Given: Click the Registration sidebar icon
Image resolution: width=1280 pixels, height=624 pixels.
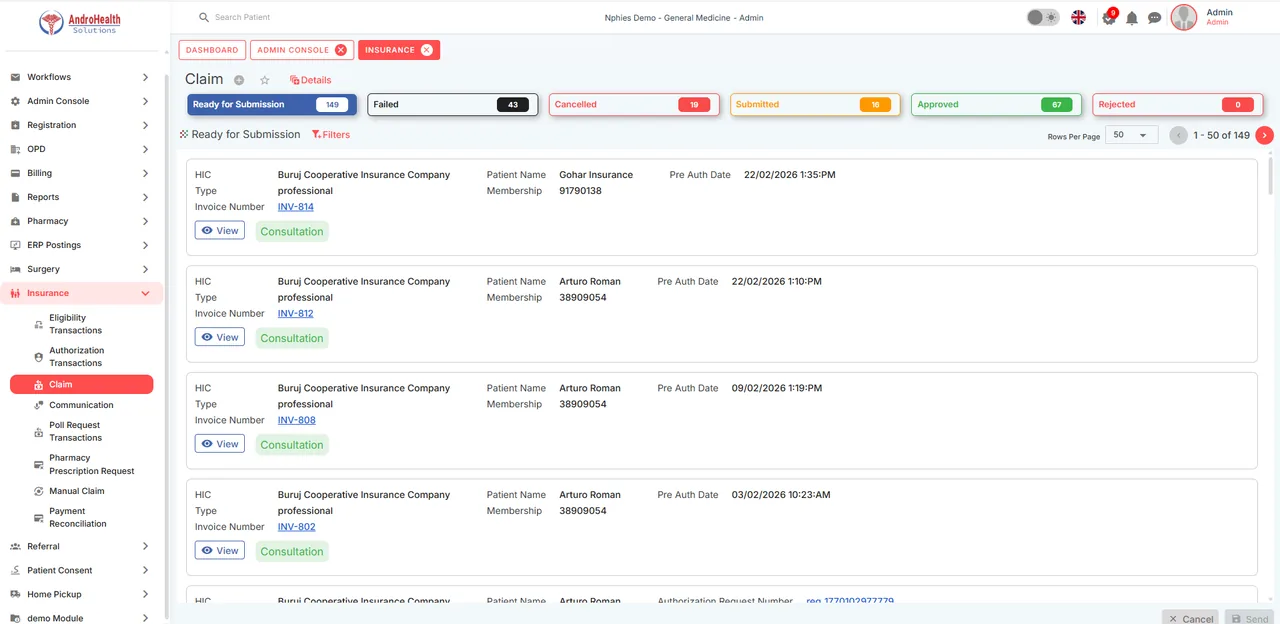Looking at the screenshot, I should 15,125.
